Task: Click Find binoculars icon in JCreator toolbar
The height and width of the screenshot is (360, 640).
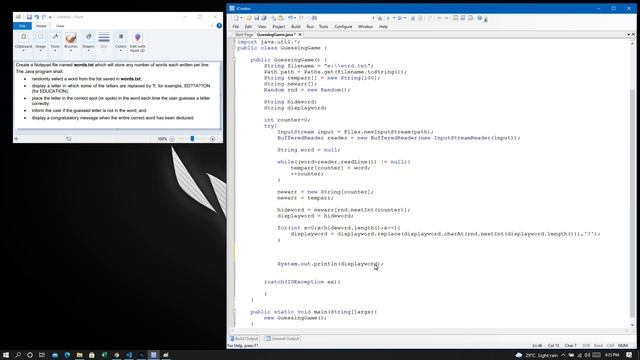Action: pyautogui.click(x=314, y=18)
